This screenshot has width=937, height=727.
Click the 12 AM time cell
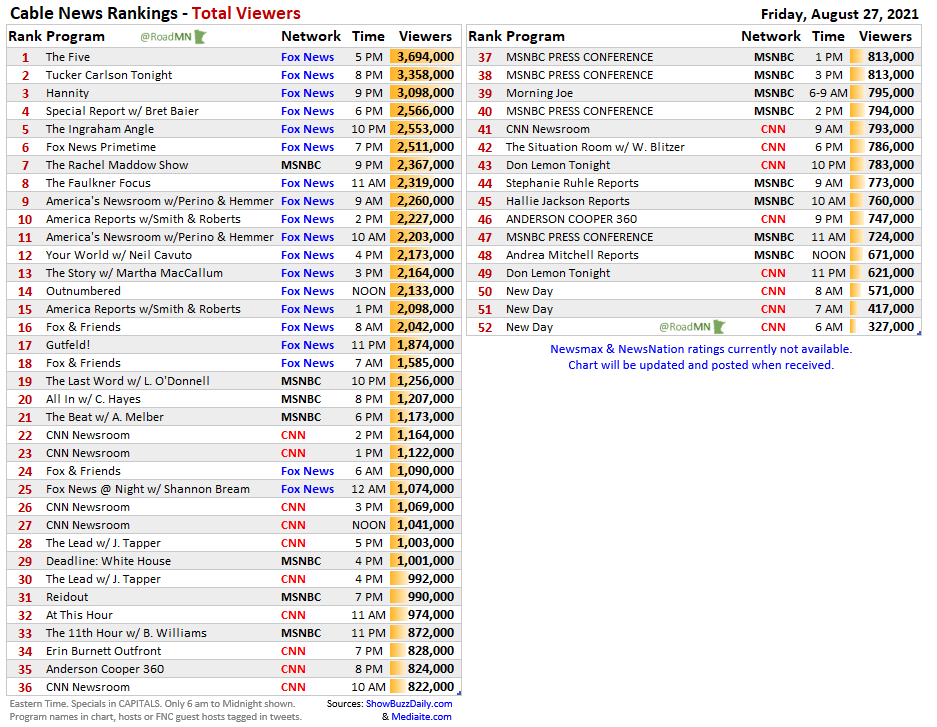(x=368, y=489)
